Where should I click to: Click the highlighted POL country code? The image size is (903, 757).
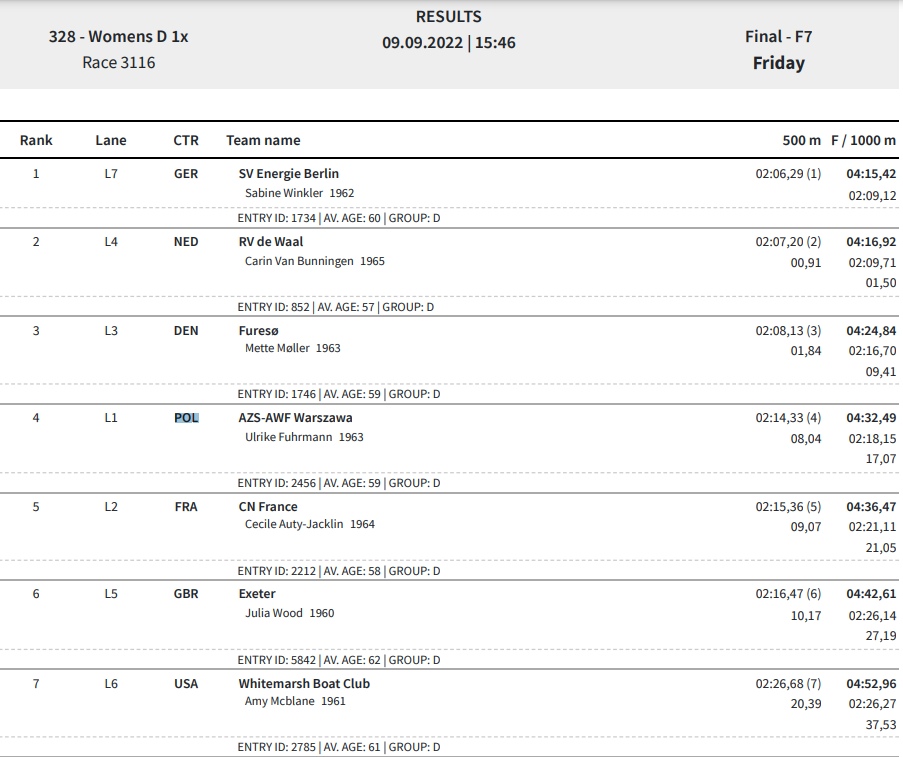(186, 418)
